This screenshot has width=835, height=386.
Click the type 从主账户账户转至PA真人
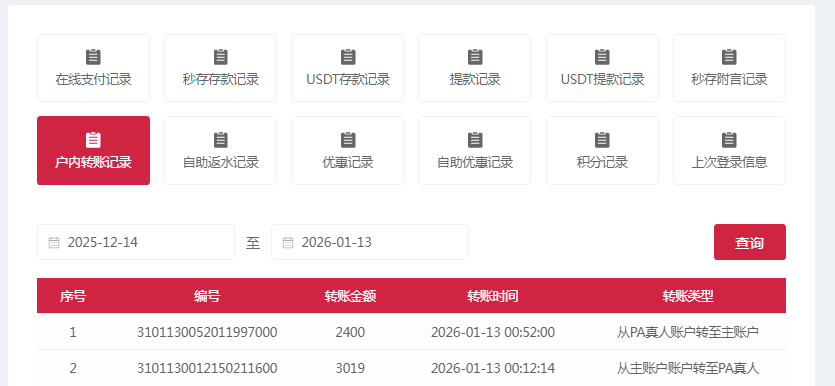(687, 368)
